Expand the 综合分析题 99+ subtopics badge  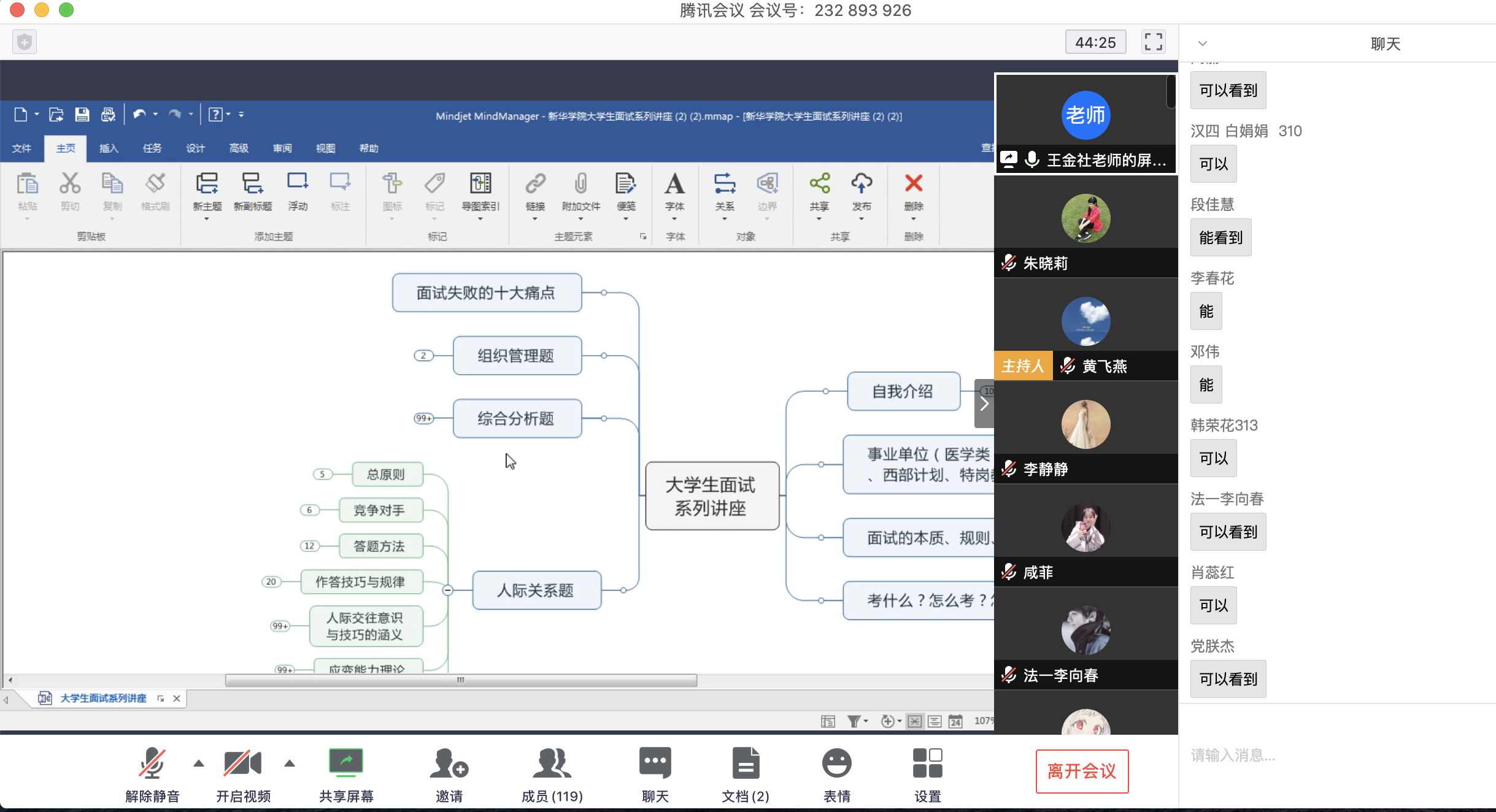(423, 418)
